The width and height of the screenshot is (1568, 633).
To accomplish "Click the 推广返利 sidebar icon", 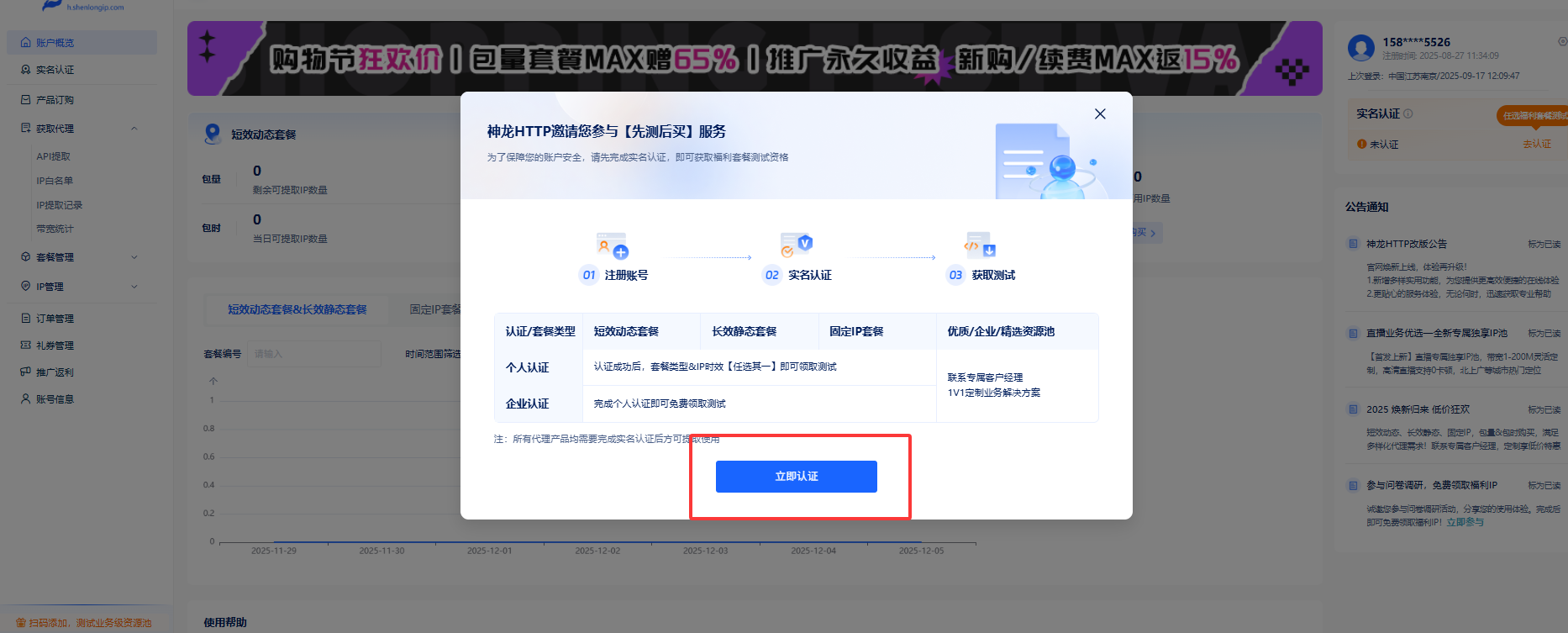I will pyautogui.click(x=25, y=372).
